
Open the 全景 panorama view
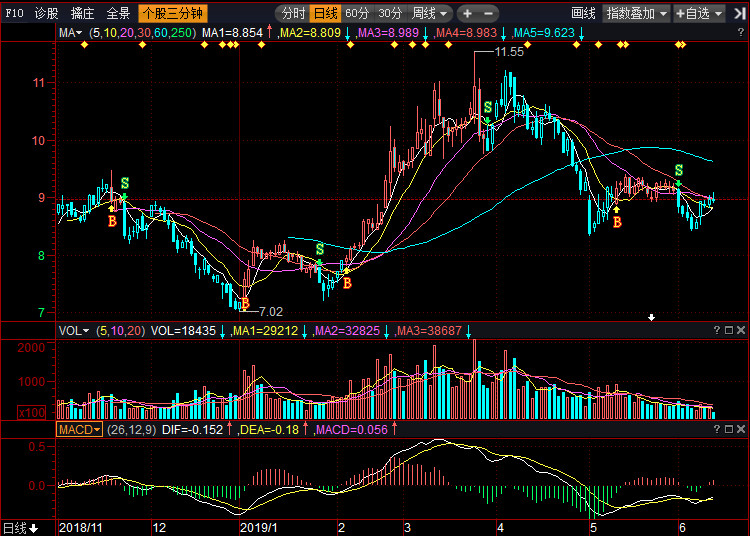(x=118, y=14)
